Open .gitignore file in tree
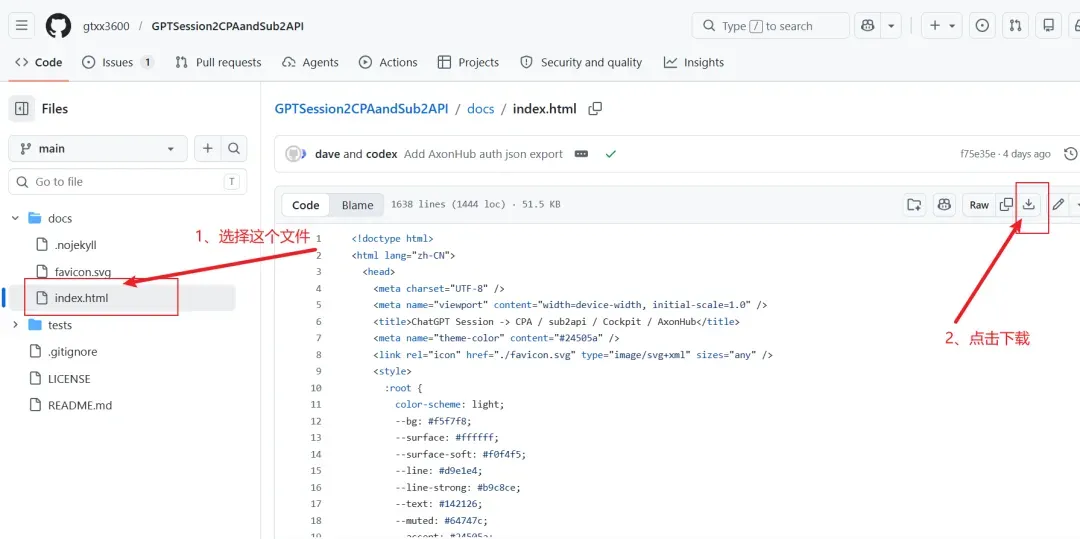Viewport: 1080px width, 539px height. point(72,352)
